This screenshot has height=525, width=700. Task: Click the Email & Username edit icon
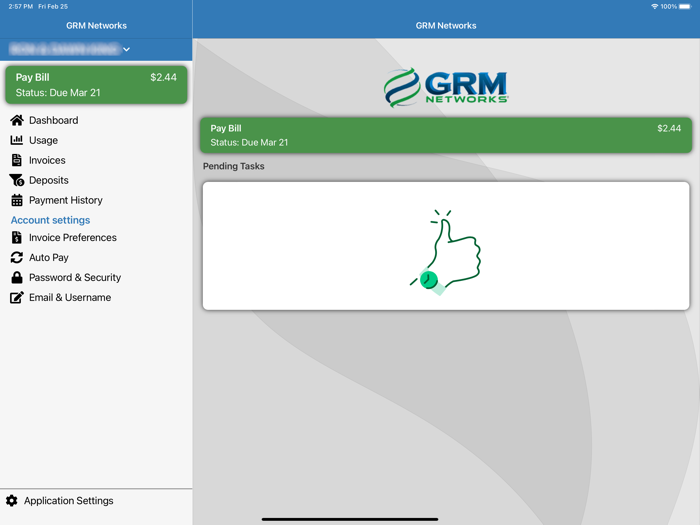[17, 297]
